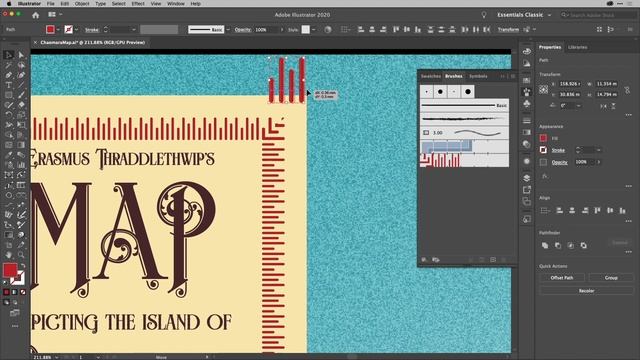Click the Home icon in the top bar
Screen dimensions: 640x360
tap(36, 15)
